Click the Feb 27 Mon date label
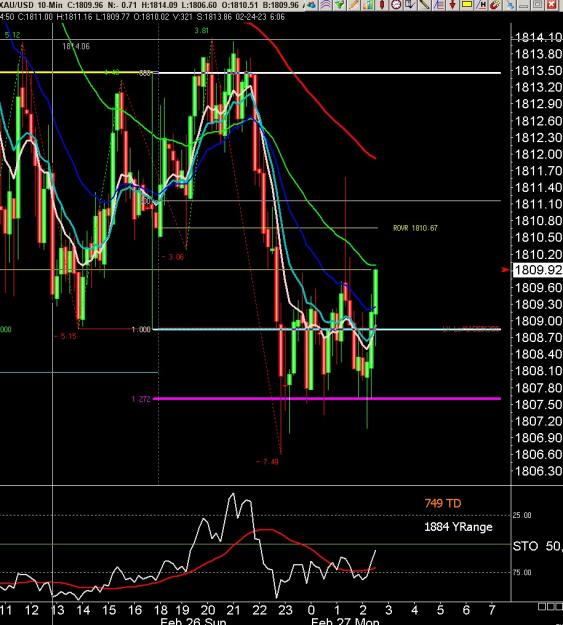The image size is (563, 625). click(345, 621)
